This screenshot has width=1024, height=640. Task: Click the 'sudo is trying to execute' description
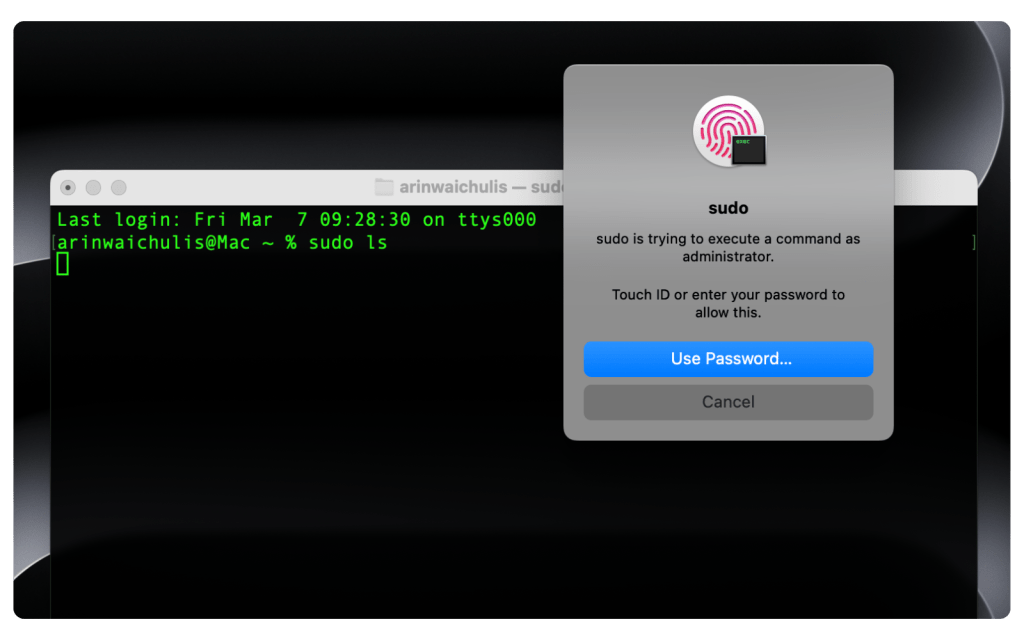(x=728, y=246)
